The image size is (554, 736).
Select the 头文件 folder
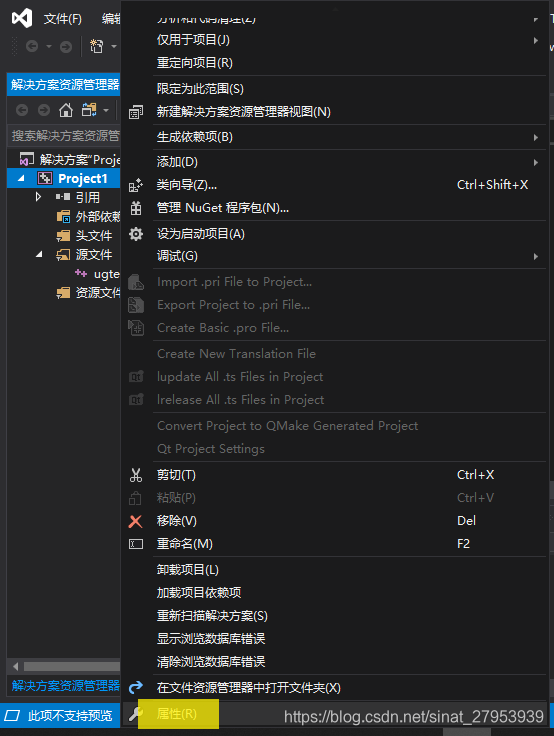[x=94, y=236]
